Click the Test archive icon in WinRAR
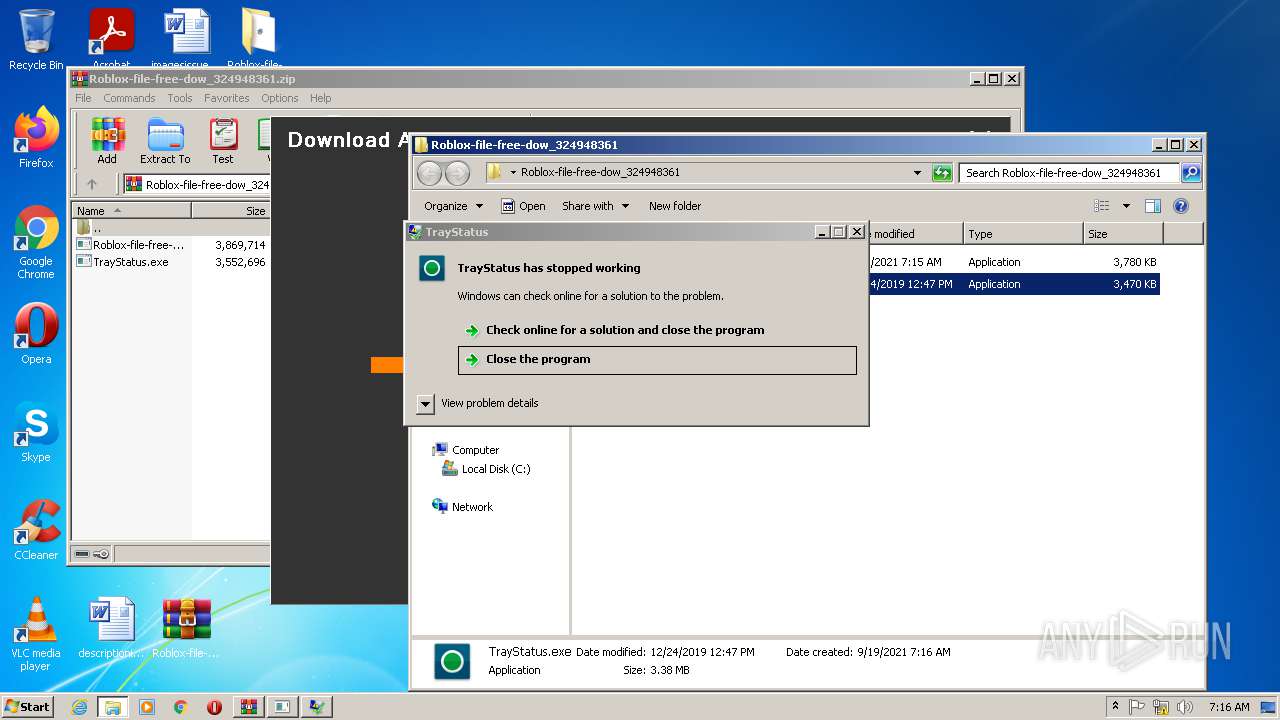The image size is (1280, 720). tap(223, 141)
